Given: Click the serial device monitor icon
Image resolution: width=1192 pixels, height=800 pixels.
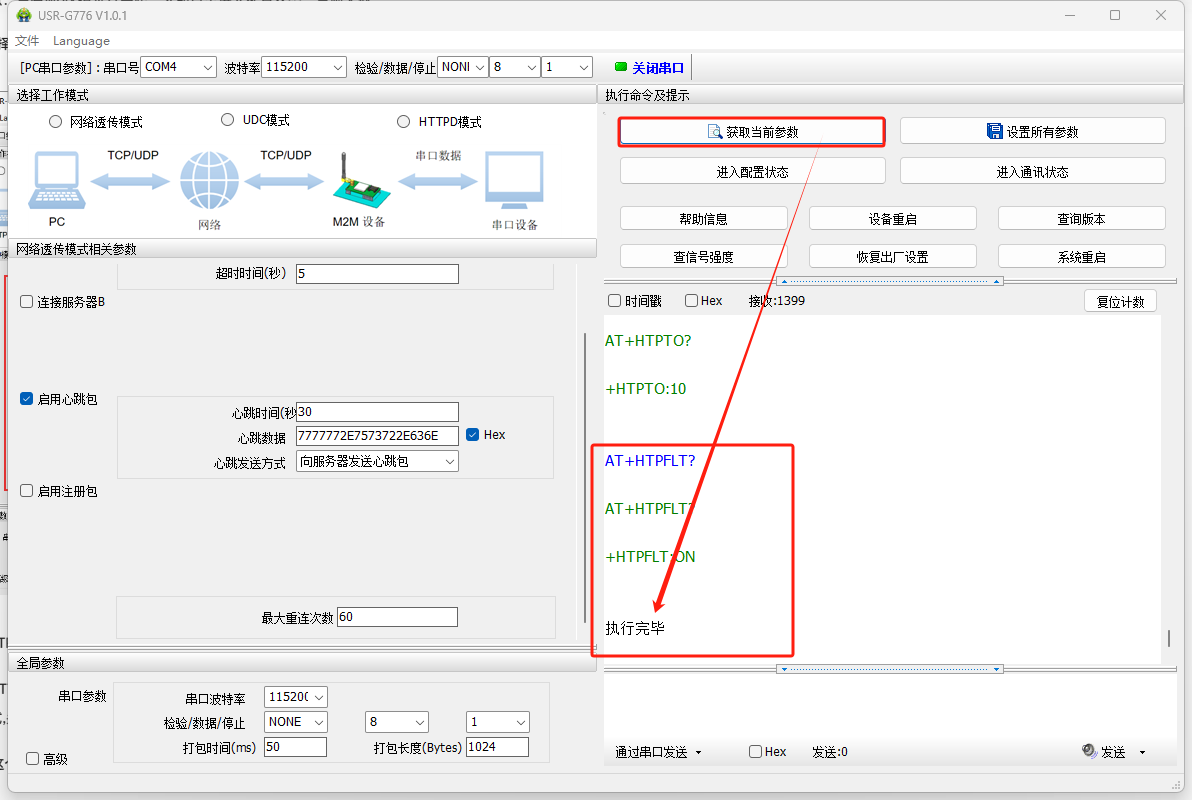Looking at the screenshot, I should point(514,182).
